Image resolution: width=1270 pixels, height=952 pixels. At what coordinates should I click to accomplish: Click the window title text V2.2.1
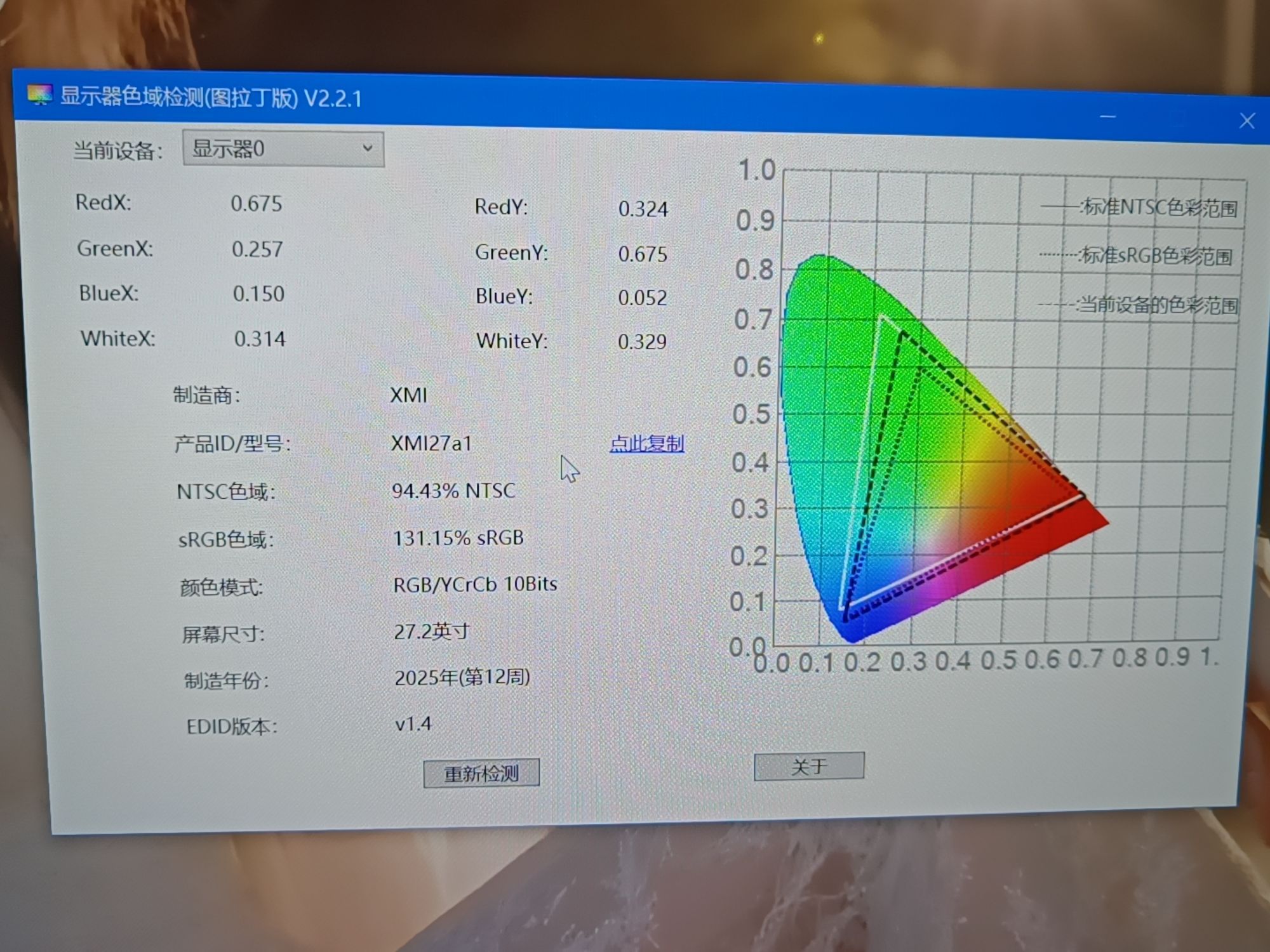(333, 99)
